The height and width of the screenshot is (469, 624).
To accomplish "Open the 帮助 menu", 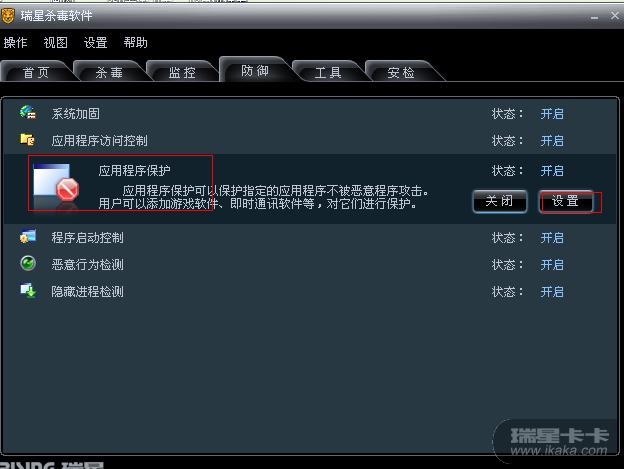I will coord(135,42).
